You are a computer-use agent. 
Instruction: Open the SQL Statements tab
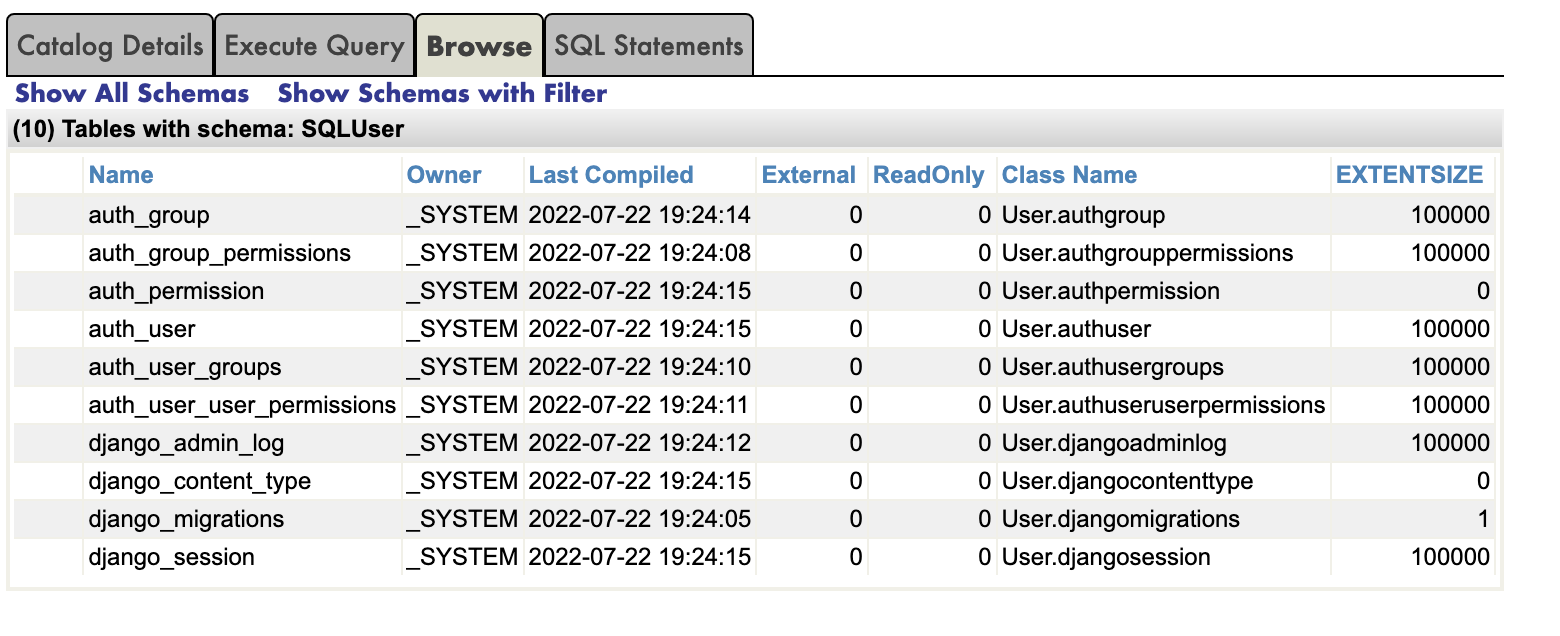click(x=648, y=46)
